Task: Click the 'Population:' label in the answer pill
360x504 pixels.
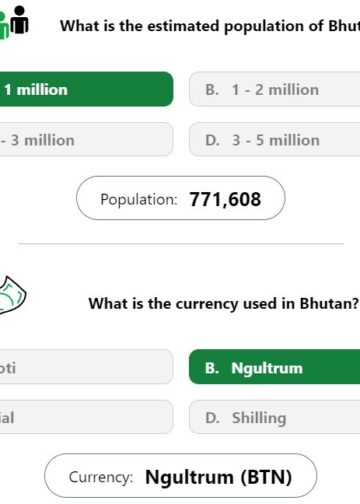Action: click(139, 199)
